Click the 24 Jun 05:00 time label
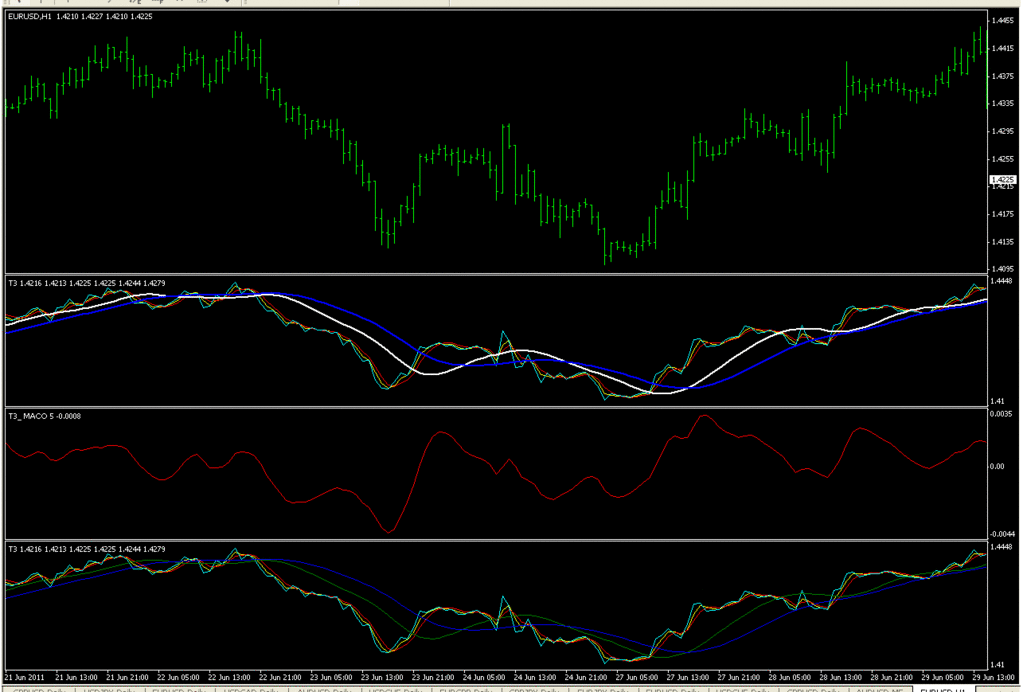The height and width of the screenshot is (692, 1023). click(x=483, y=678)
